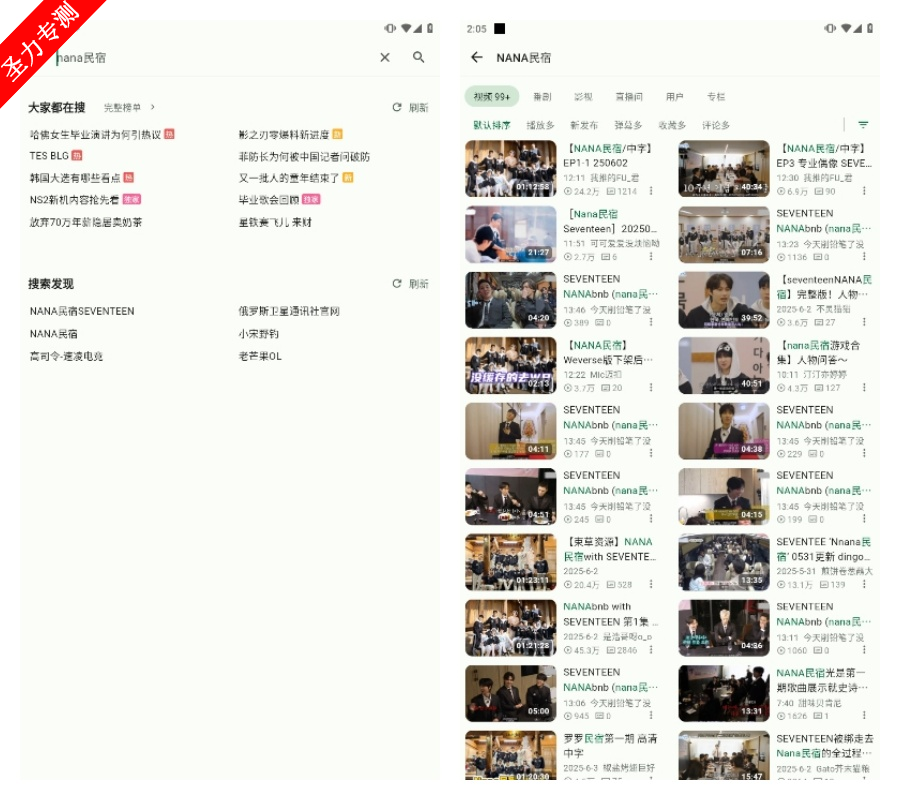Sort results by 收藏多

[672, 125]
